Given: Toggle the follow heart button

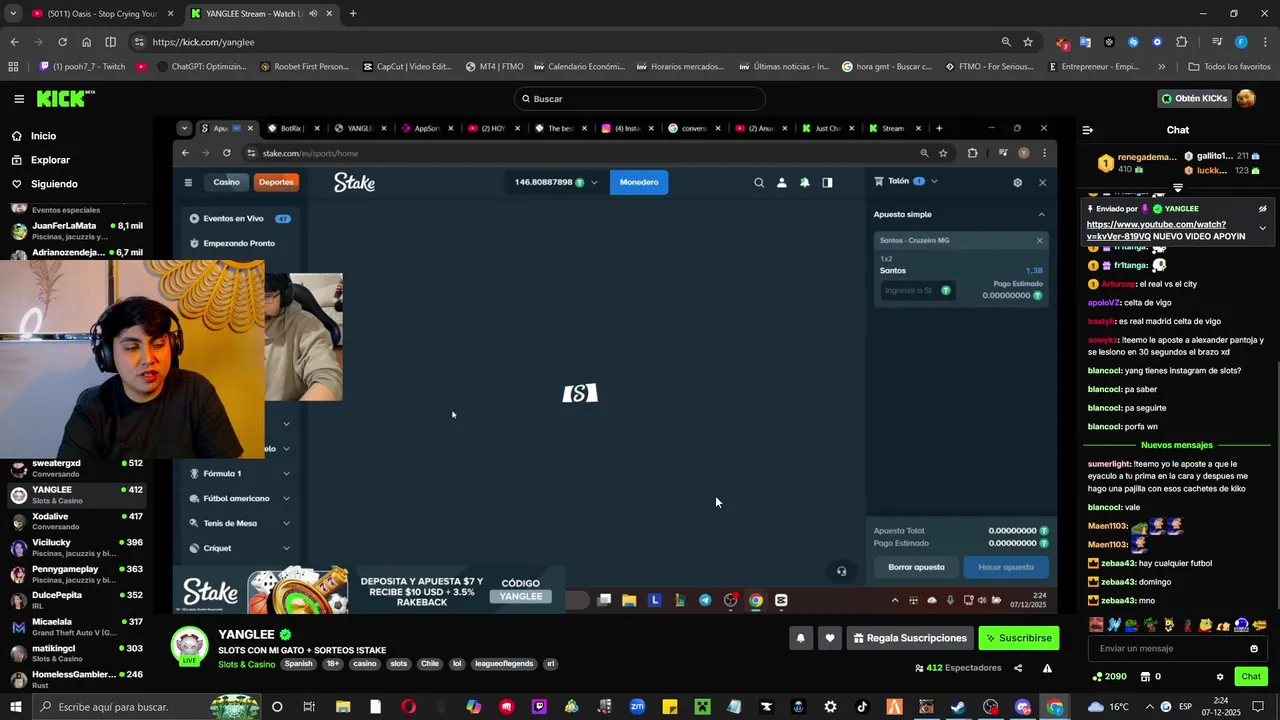Looking at the screenshot, I should pos(829,638).
